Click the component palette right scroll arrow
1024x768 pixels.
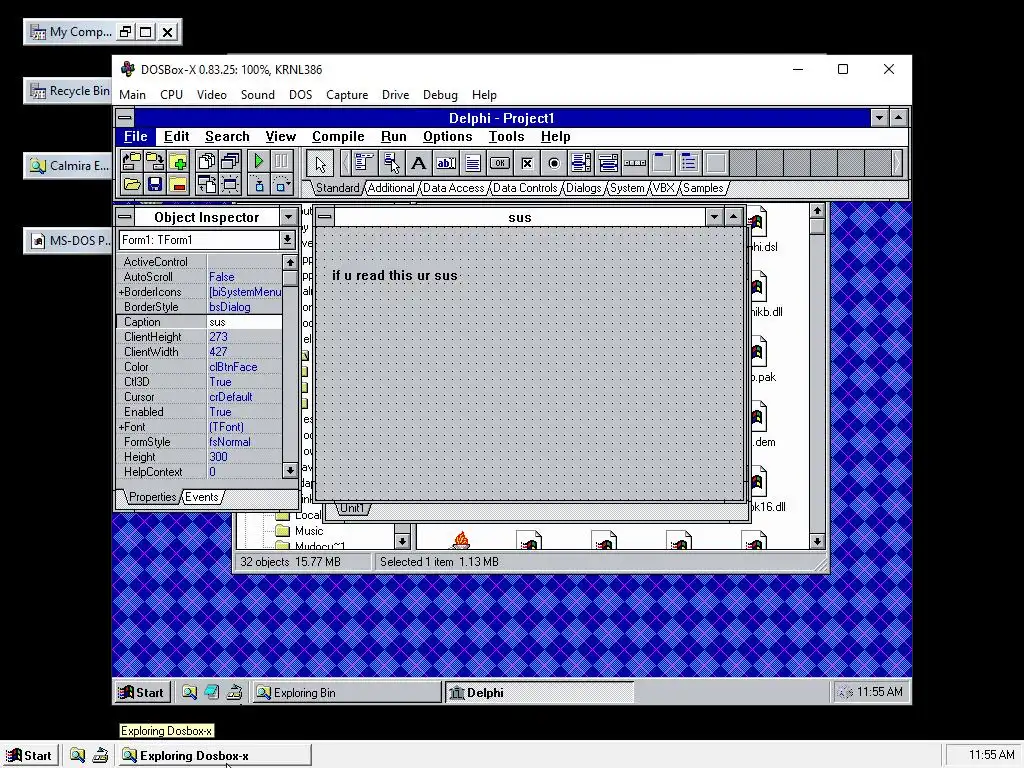897,163
